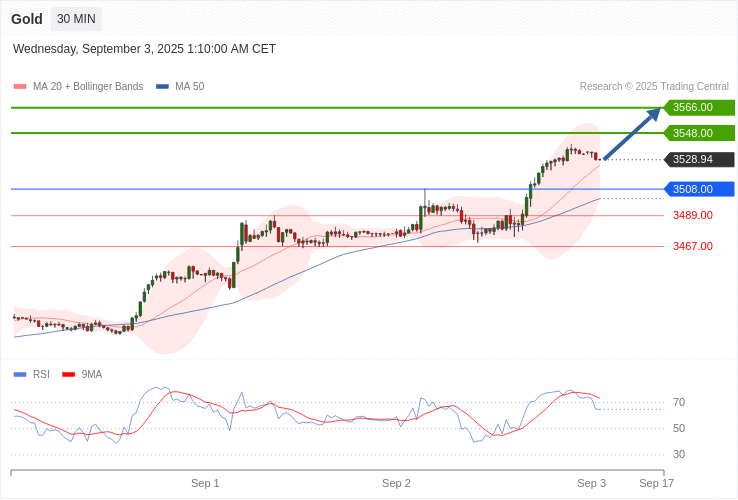Click the red 9MA legend marker

coord(68,375)
